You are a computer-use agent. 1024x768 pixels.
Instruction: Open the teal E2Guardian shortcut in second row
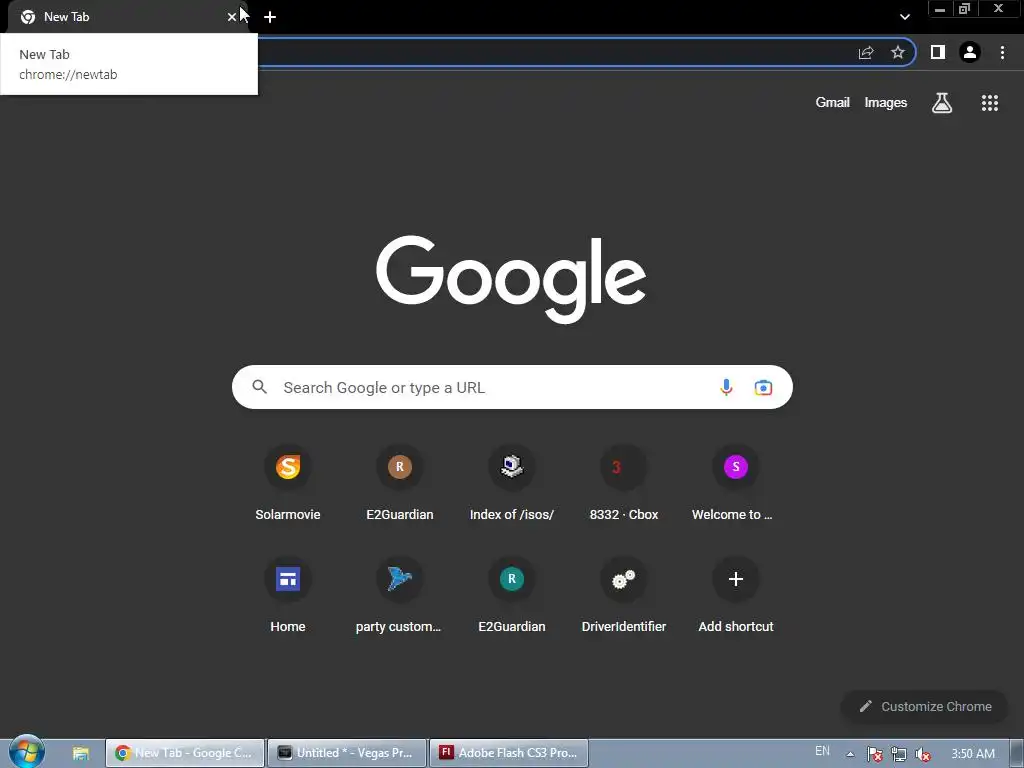(511, 596)
